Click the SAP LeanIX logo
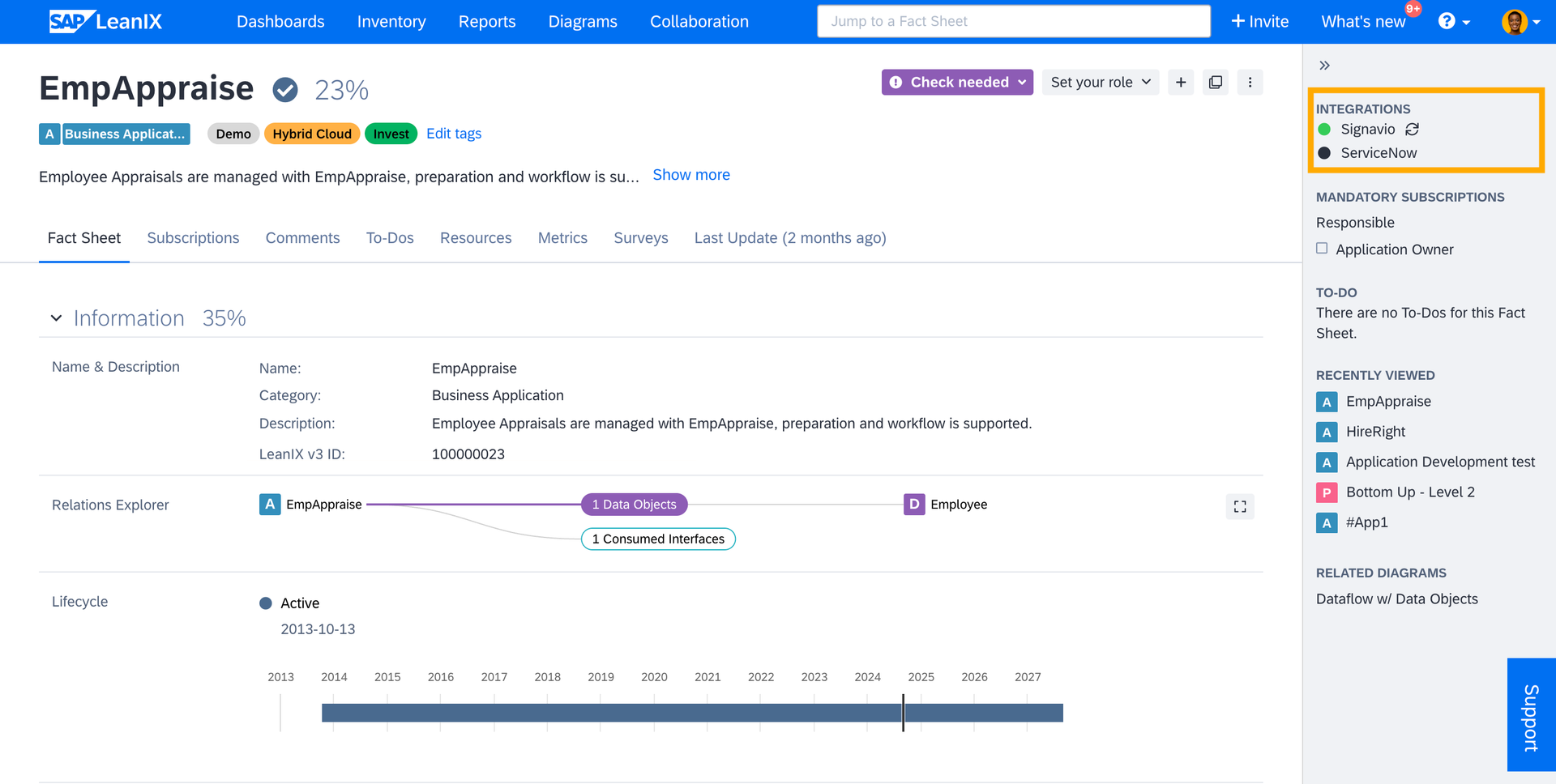 [x=106, y=22]
